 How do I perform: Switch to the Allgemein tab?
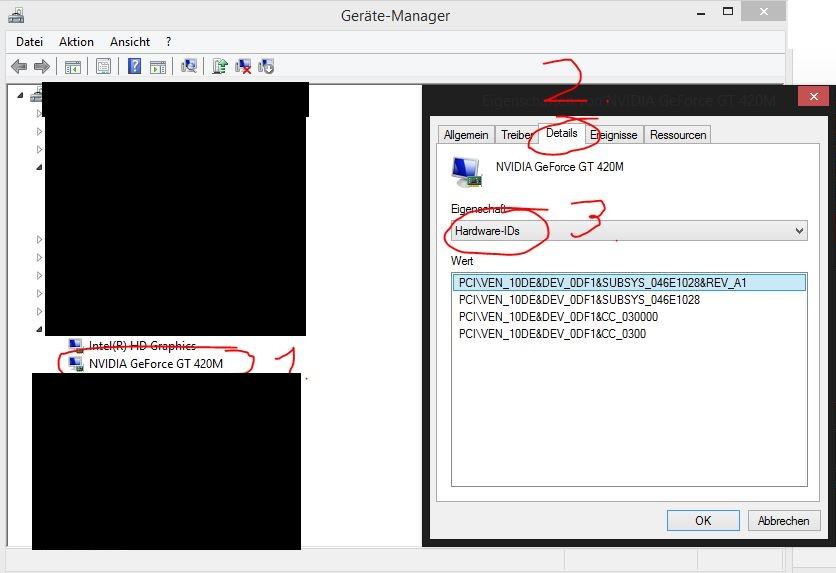click(466, 135)
